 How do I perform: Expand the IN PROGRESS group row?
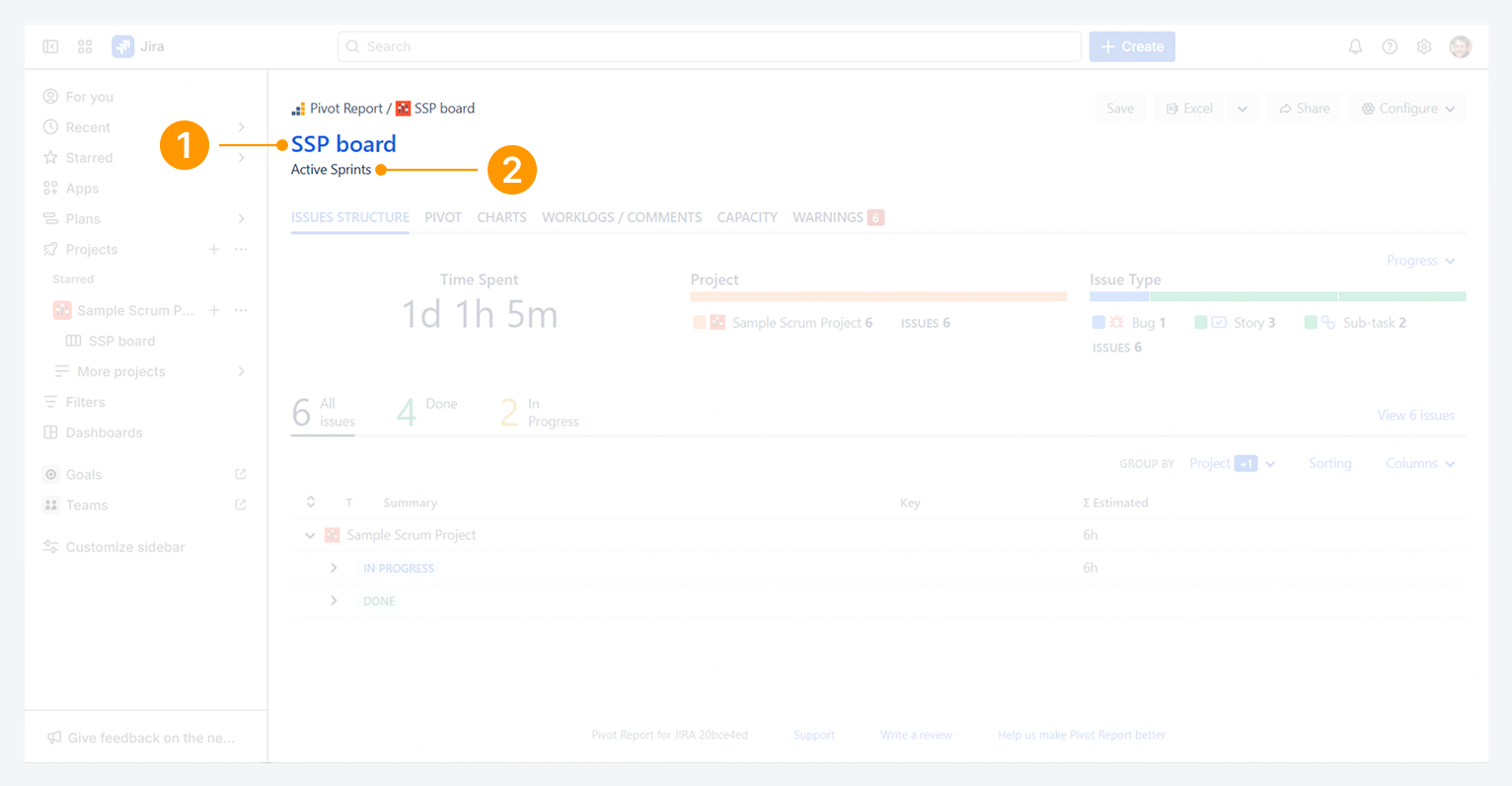click(334, 568)
